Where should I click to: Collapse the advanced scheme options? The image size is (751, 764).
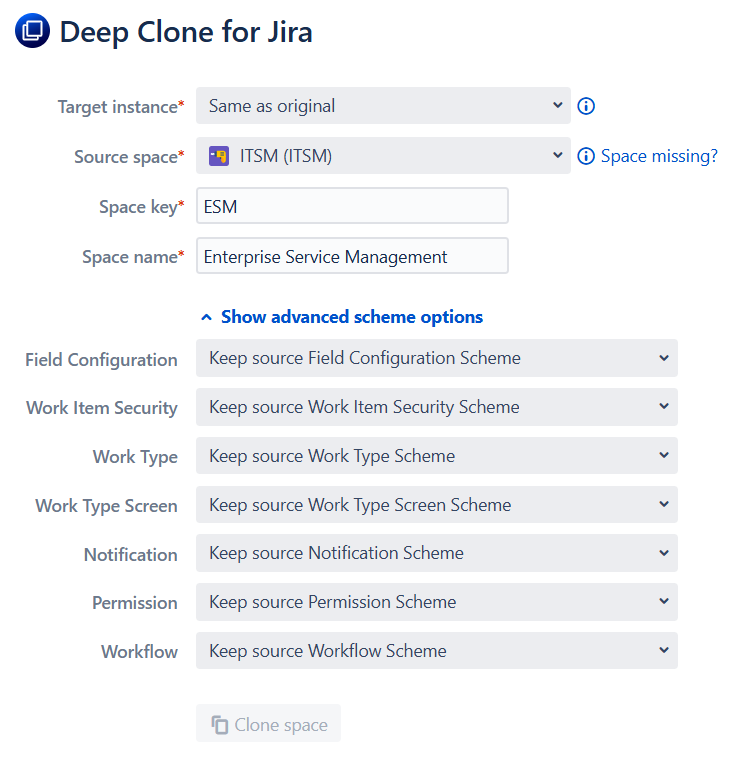(x=342, y=317)
